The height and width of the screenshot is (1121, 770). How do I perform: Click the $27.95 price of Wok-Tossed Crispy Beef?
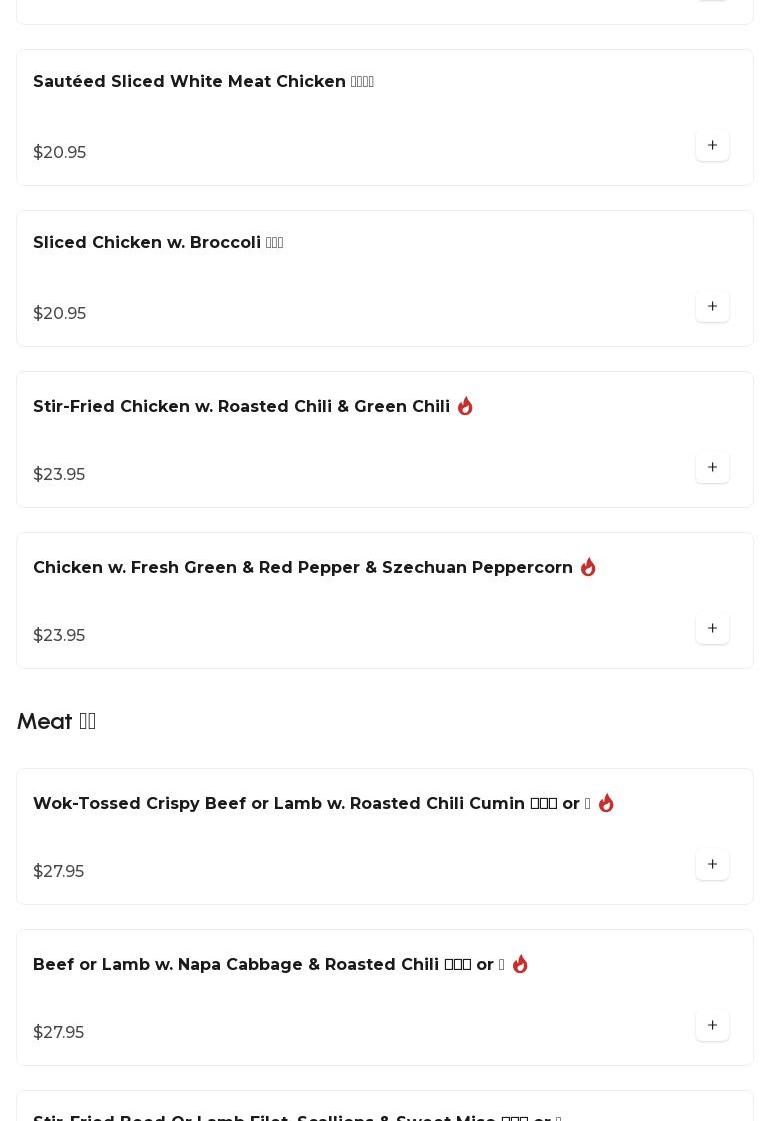(x=59, y=871)
